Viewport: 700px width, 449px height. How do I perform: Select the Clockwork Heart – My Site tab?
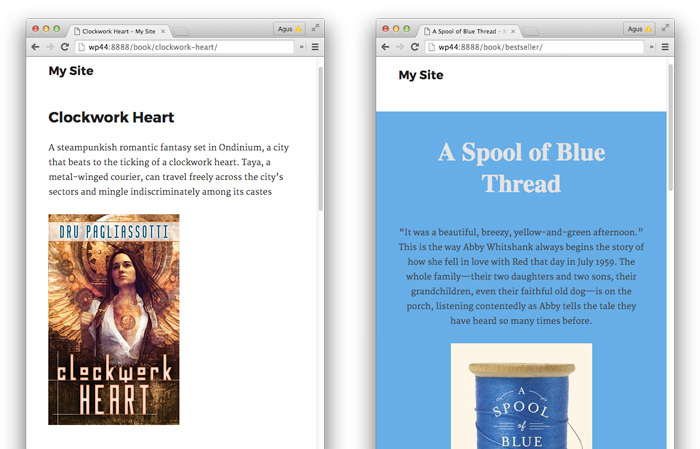click(x=118, y=31)
